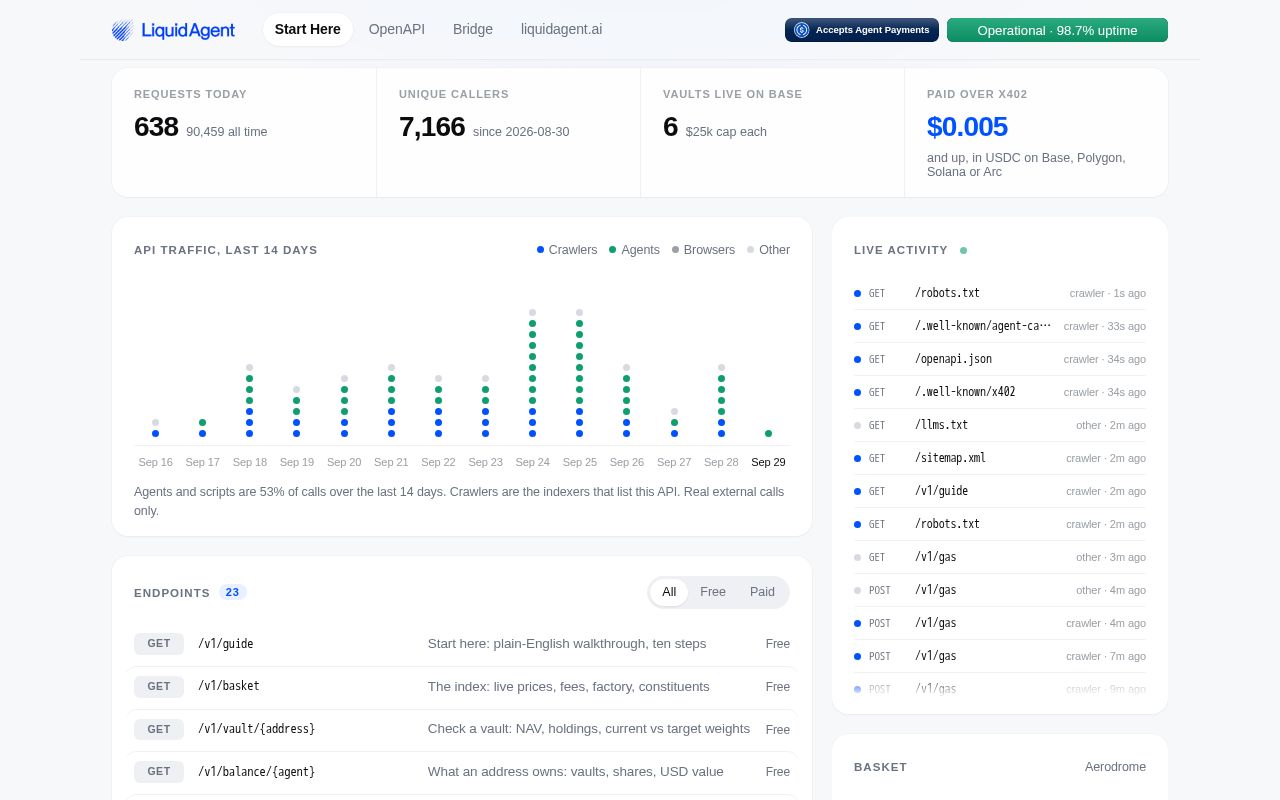
Task: Open the /v1/vault/{address} endpoint row
Action: point(462,729)
